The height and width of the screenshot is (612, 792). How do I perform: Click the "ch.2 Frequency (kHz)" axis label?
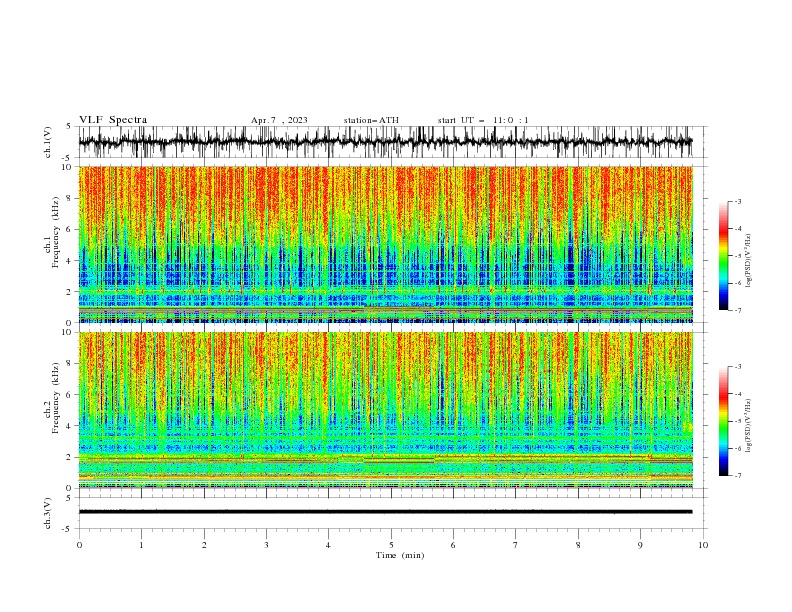tap(52, 398)
